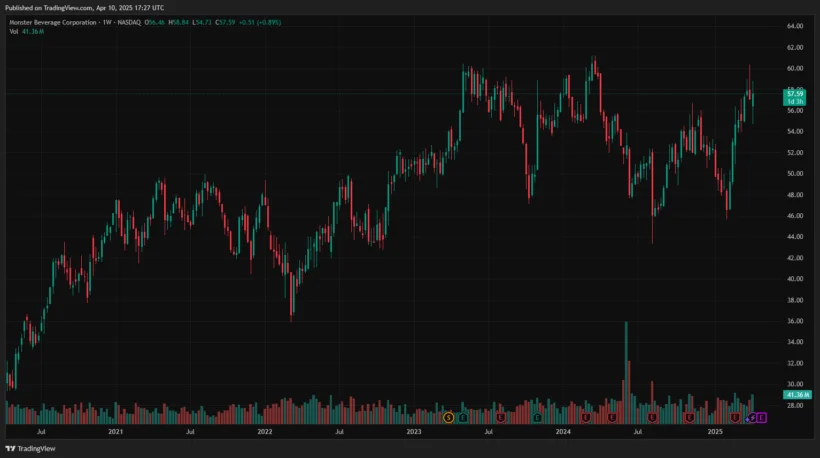Click the 62.00 price axis label
The height and width of the screenshot is (458, 820).
(795, 48)
